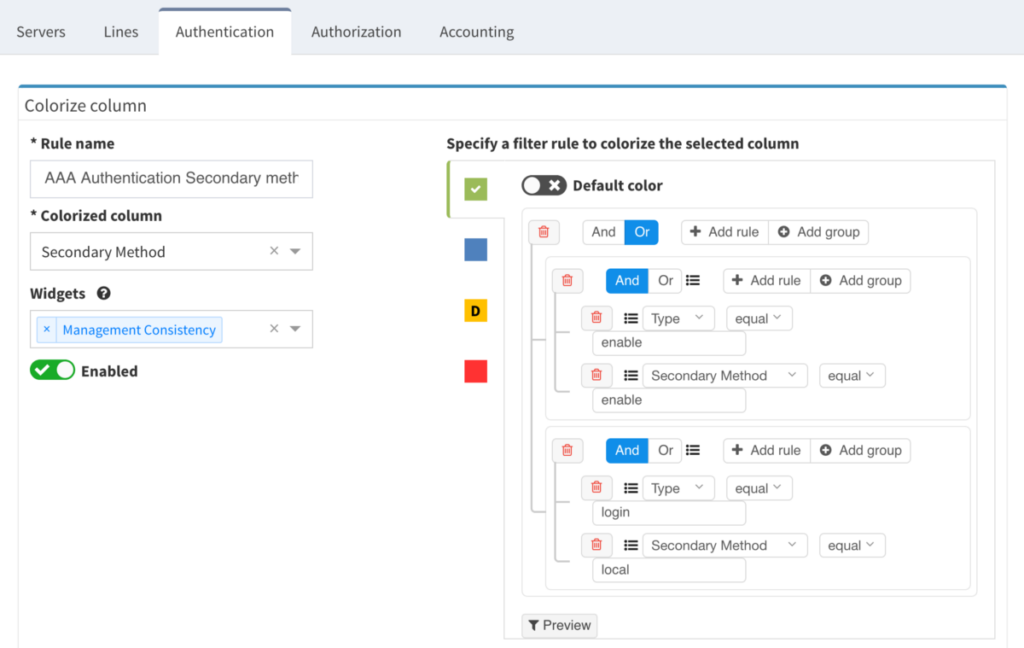This screenshot has height=648, width=1024.
Task: Delete the second And group with trash icon
Action: (568, 450)
